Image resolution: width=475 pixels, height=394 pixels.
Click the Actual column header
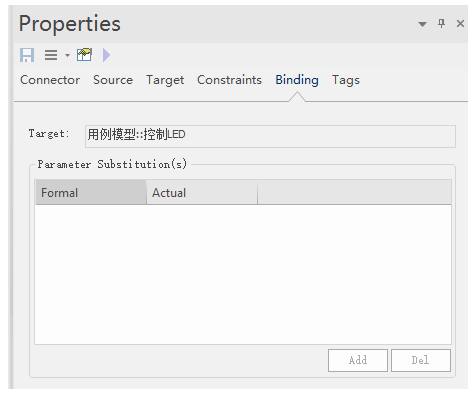pyautogui.click(x=202, y=192)
